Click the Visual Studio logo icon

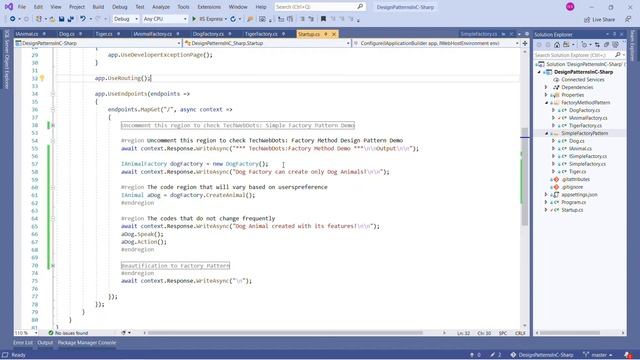(9, 7)
